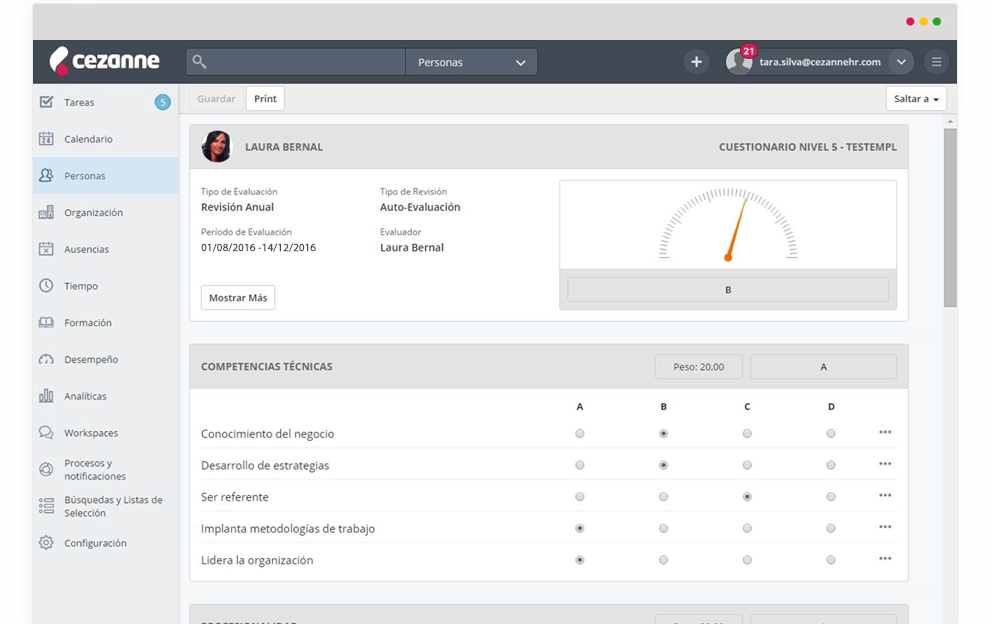Viewport: 993px width, 624px height.
Task: Open the hamburger menu icon
Action: point(936,62)
